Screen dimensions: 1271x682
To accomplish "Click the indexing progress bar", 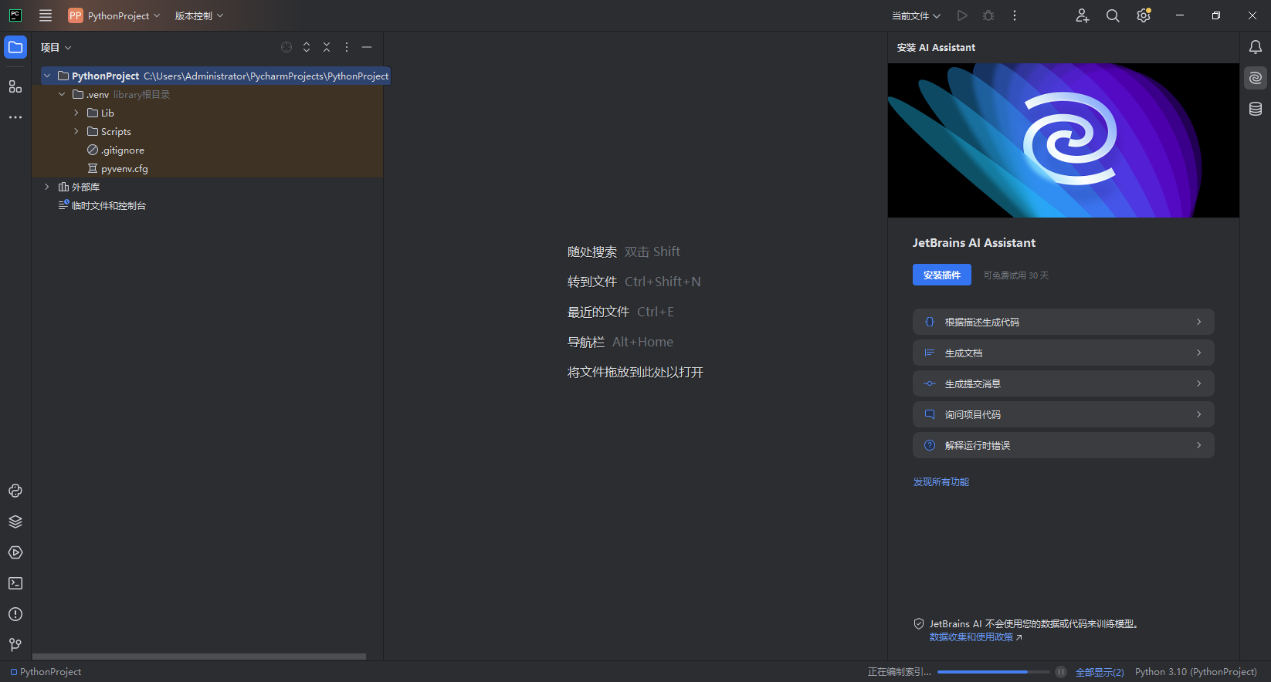I will (994, 672).
